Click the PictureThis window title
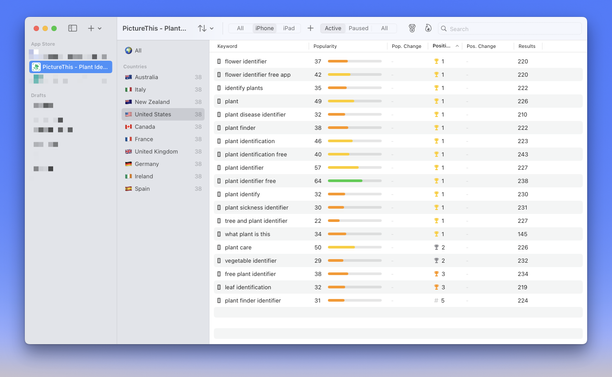This screenshot has width=612, height=377. 154,28
